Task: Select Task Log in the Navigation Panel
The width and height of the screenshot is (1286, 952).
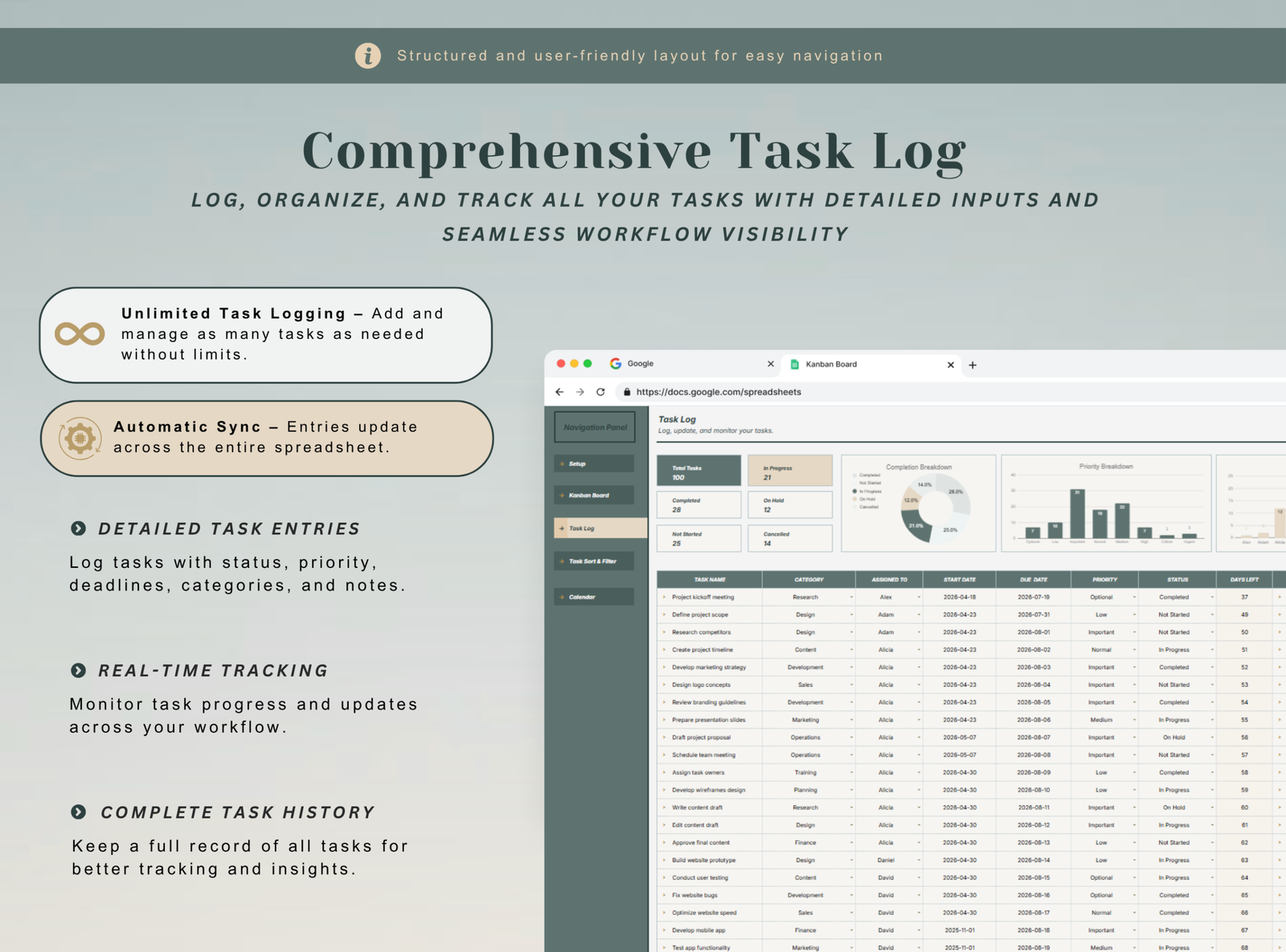Action: point(600,528)
